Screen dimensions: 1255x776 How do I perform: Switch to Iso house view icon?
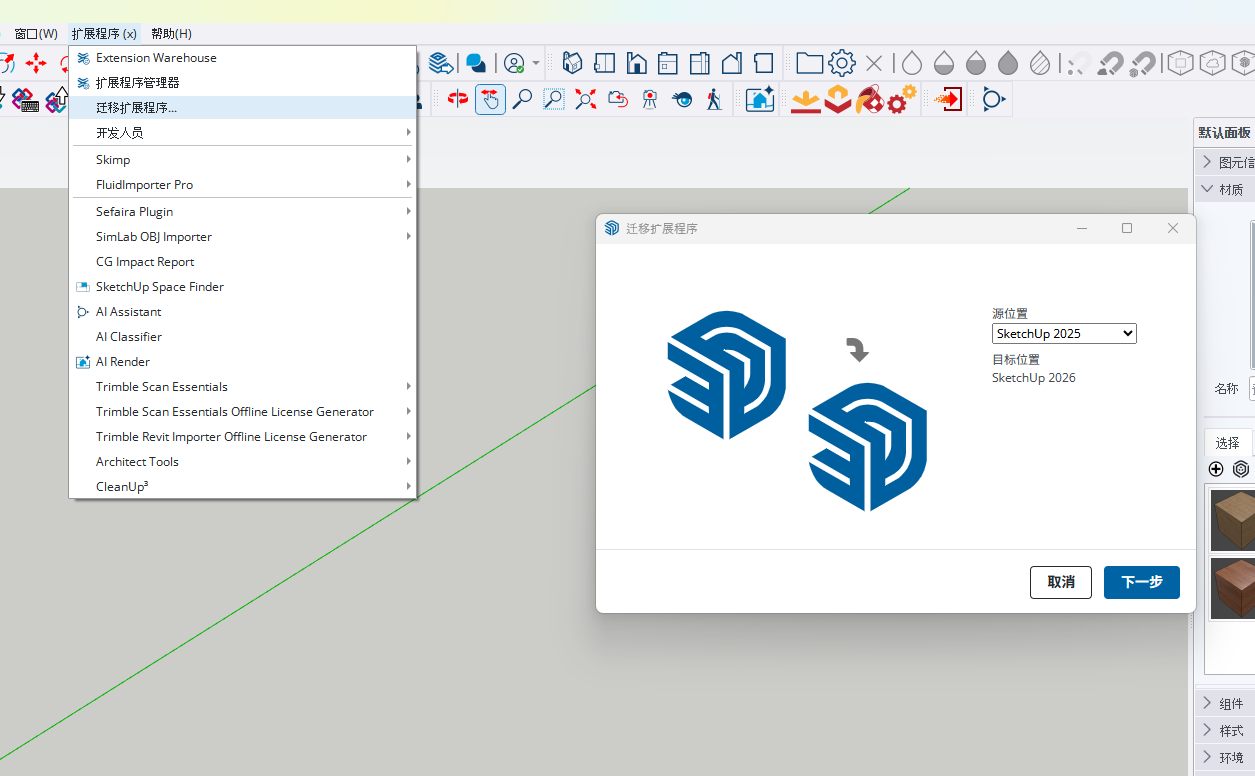[572, 64]
